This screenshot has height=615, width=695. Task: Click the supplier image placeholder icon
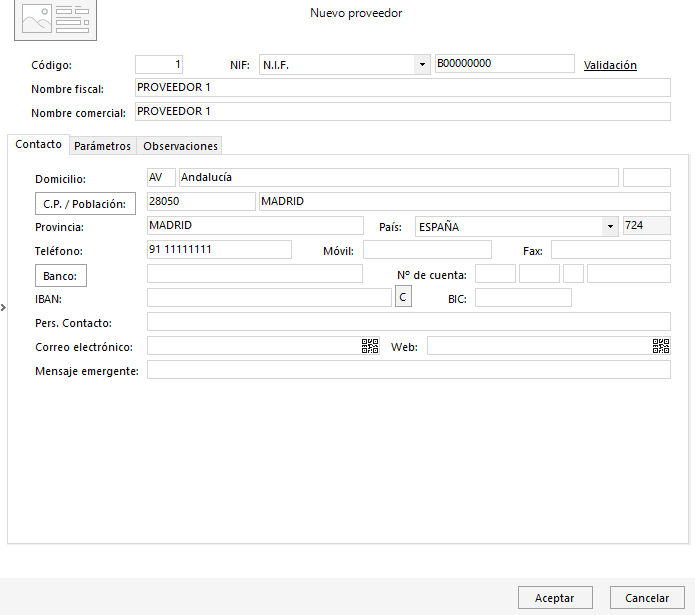coord(55,19)
